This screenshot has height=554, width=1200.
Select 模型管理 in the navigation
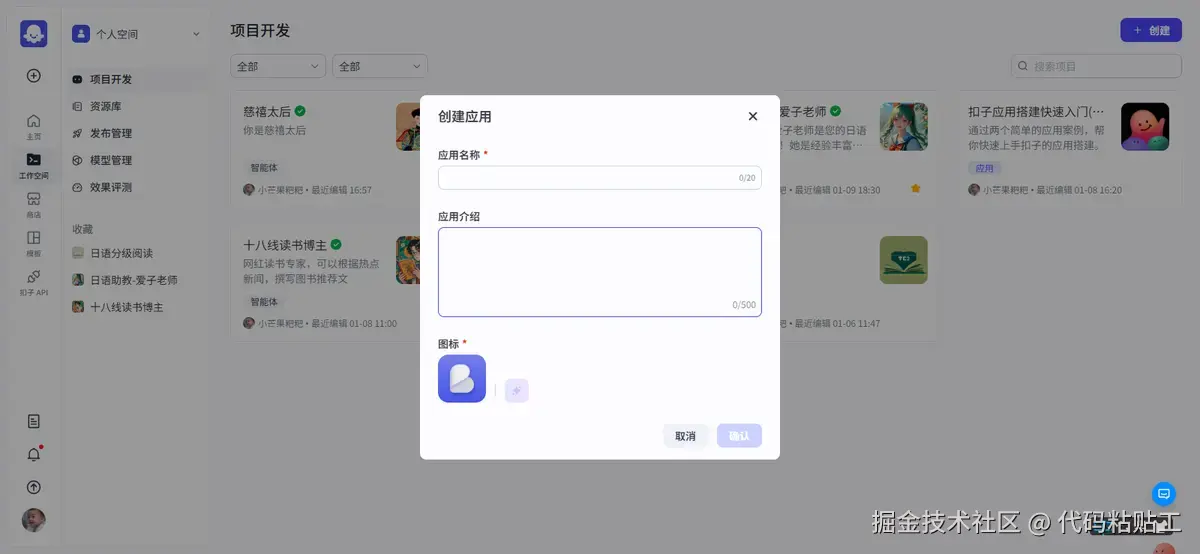(137, 160)
